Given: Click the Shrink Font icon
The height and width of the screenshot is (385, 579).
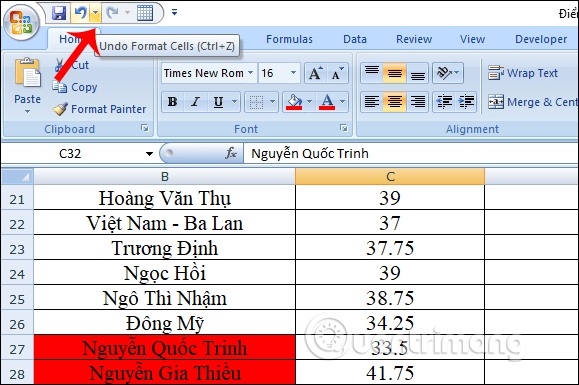Looking at the screenshot, I should 337,73.
